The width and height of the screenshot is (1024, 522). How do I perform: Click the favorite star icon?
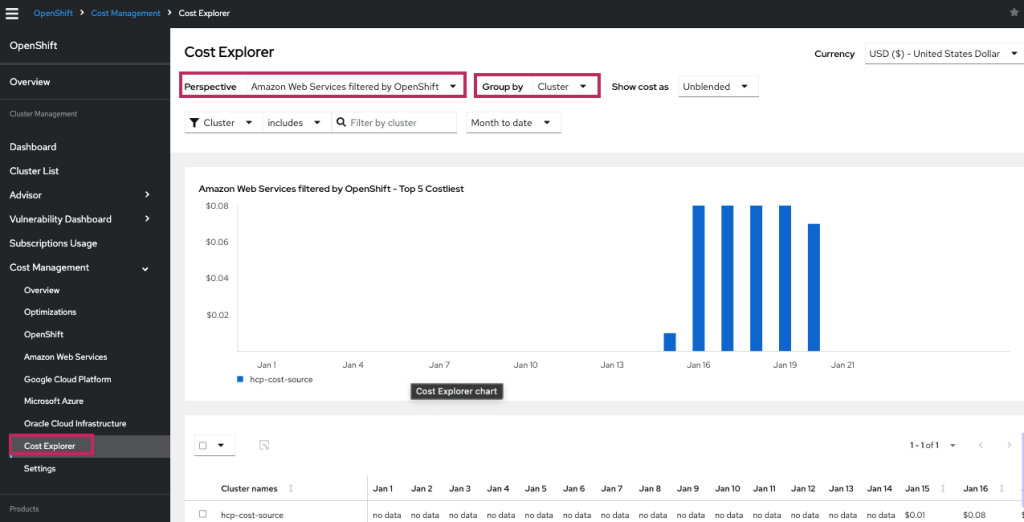(1014, 13)
